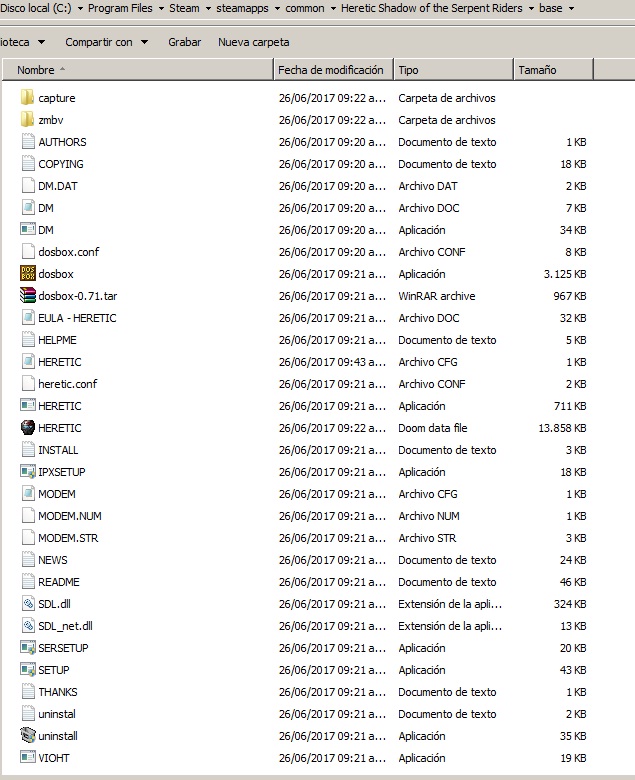635x780 pixels.
Task: Select the uninstal text document name
Action: [x=57, y=713]
